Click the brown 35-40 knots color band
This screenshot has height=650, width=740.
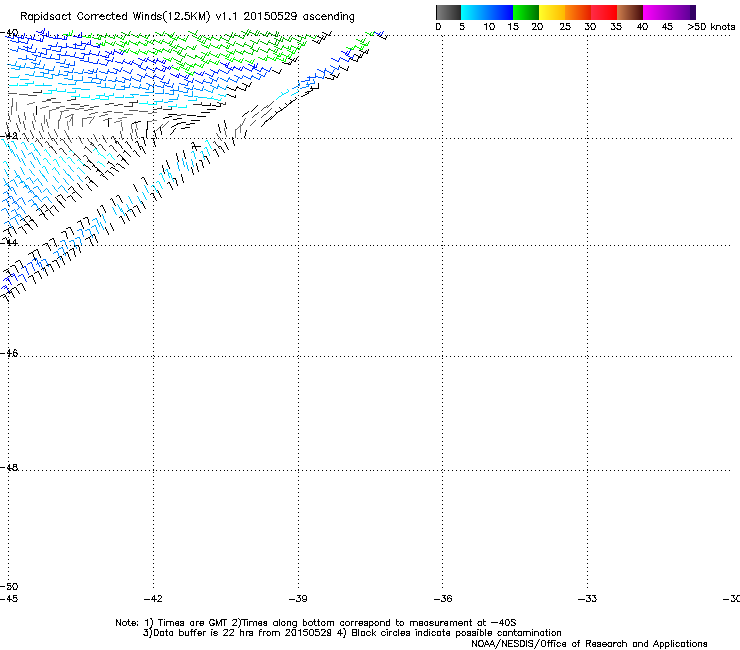[630, 12]
